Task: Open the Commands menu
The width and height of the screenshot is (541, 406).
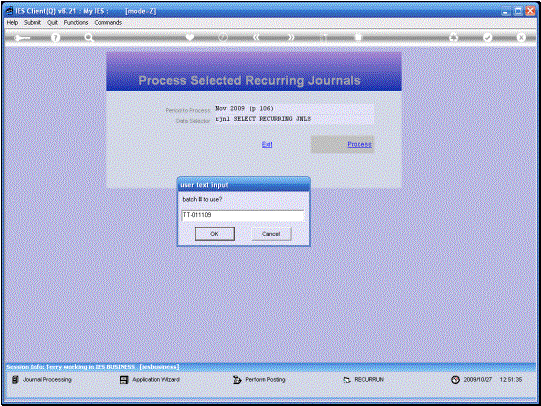Action: click(108, 22)
